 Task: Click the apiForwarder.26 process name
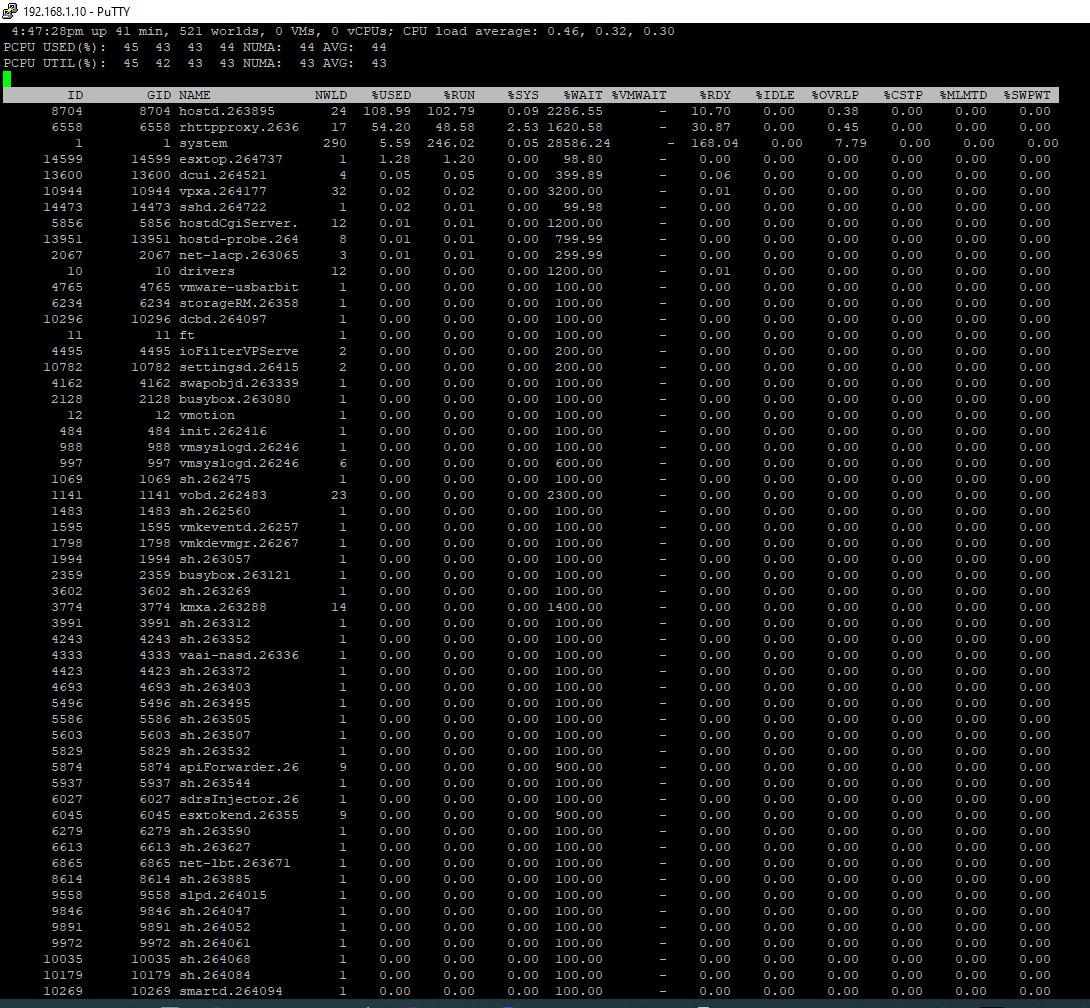(x=238, y=767)
